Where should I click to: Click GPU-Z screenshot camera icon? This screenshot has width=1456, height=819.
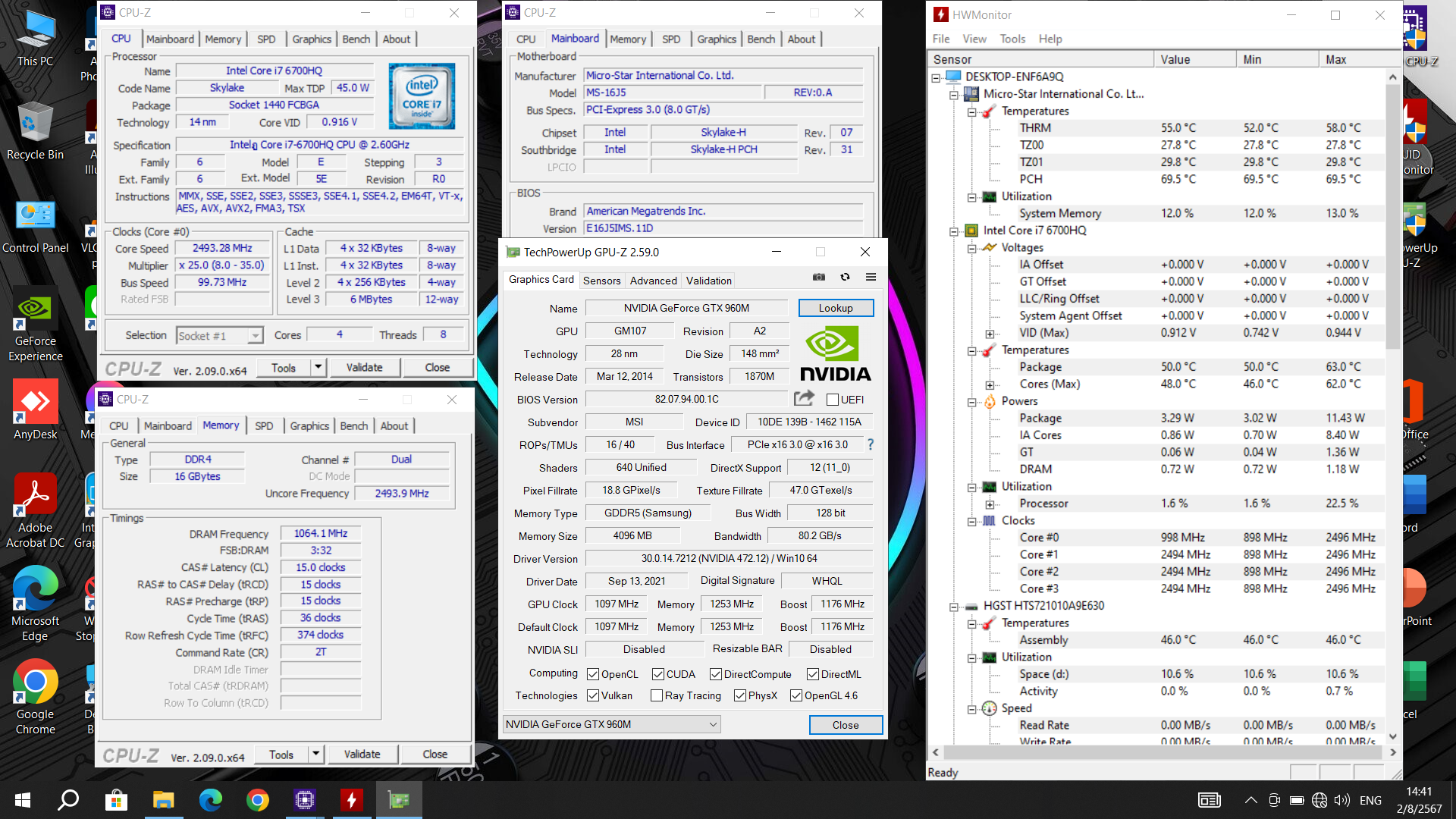click(819, 277)
